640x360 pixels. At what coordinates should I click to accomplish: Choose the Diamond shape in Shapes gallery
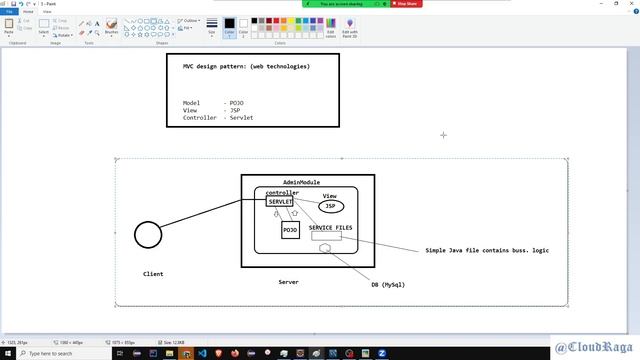coord(133,28)
